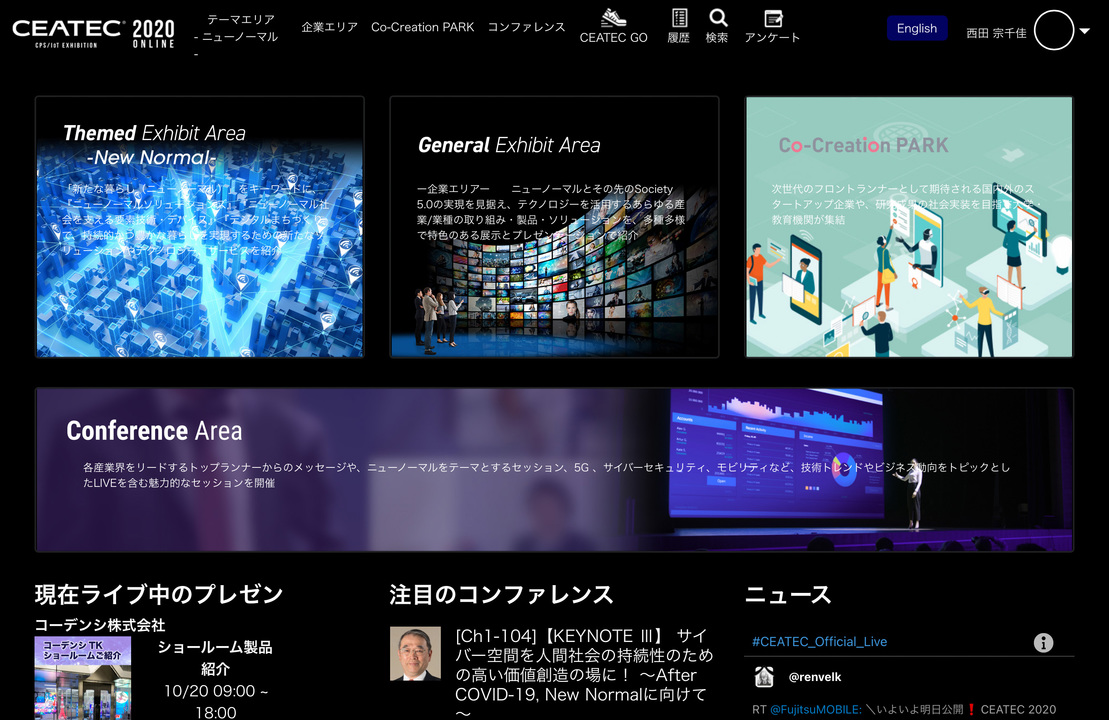Open コンファレンス navigation item
The width and height of the screenshot is (1109, 720).
[x=526, y=27]
